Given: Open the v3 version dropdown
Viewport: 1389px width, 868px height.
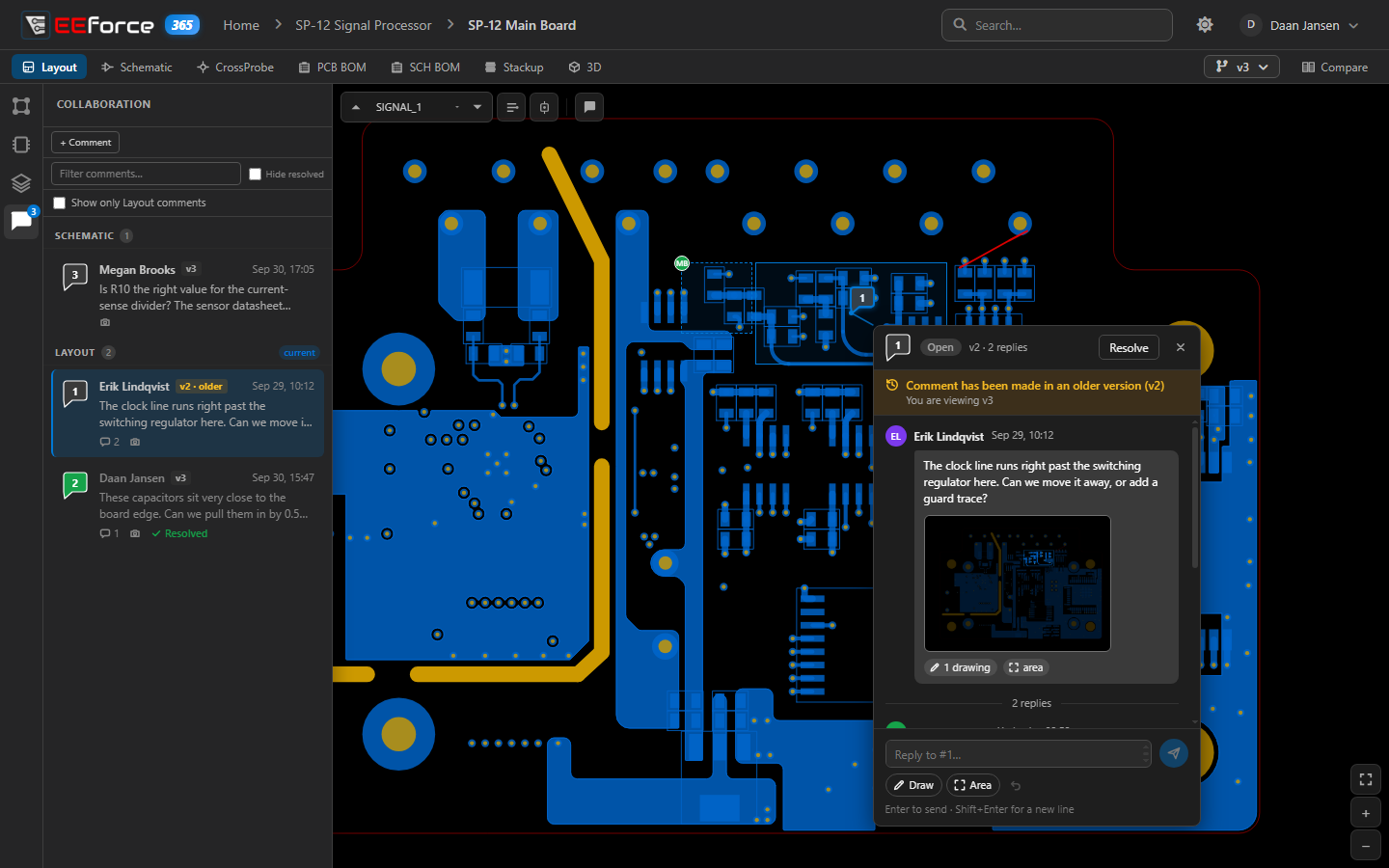Looking at the screenshot, I should (x=1242, y=67).
